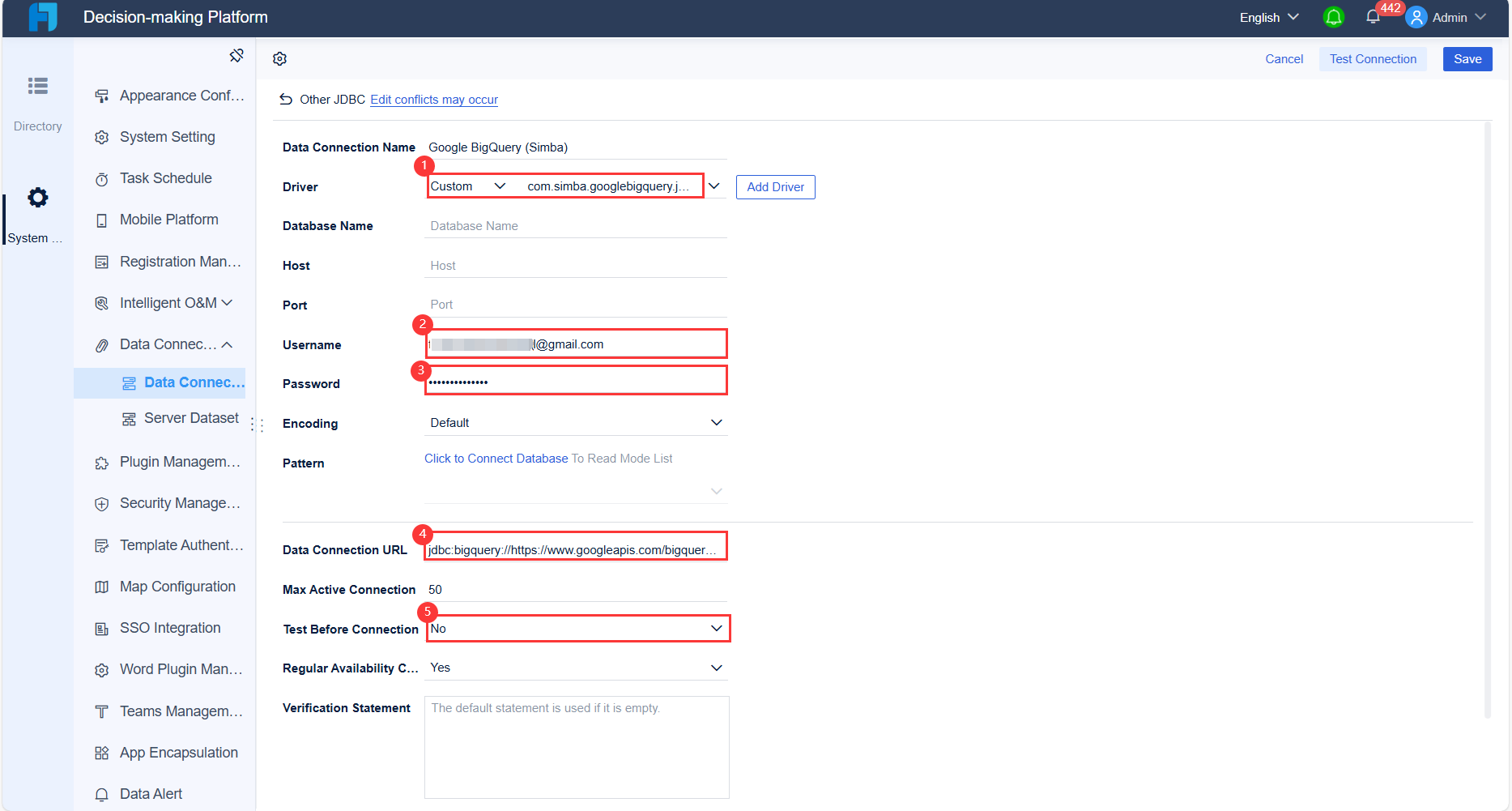
Task: Open the Regular Availability Check dropdown
Action: pyautogui.click(x=576, y=668)
